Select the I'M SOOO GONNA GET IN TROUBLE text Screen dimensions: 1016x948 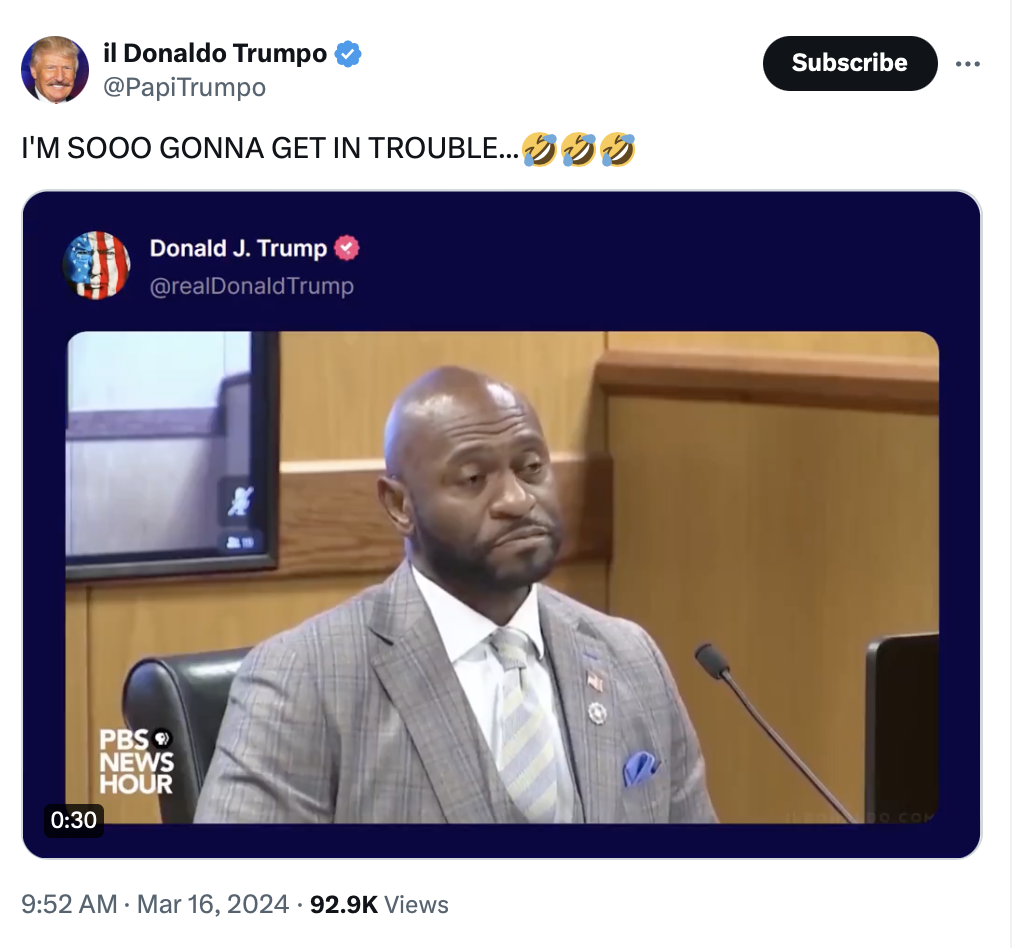[270, 148]
